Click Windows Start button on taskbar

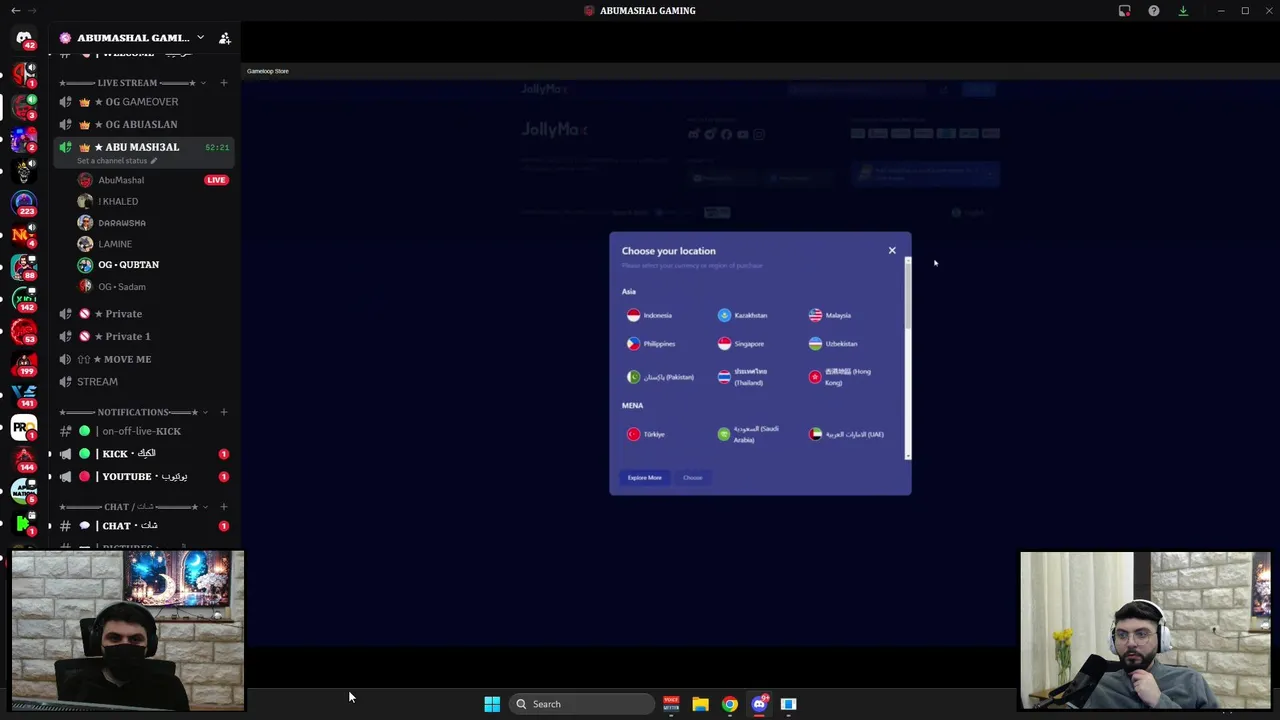492,704
